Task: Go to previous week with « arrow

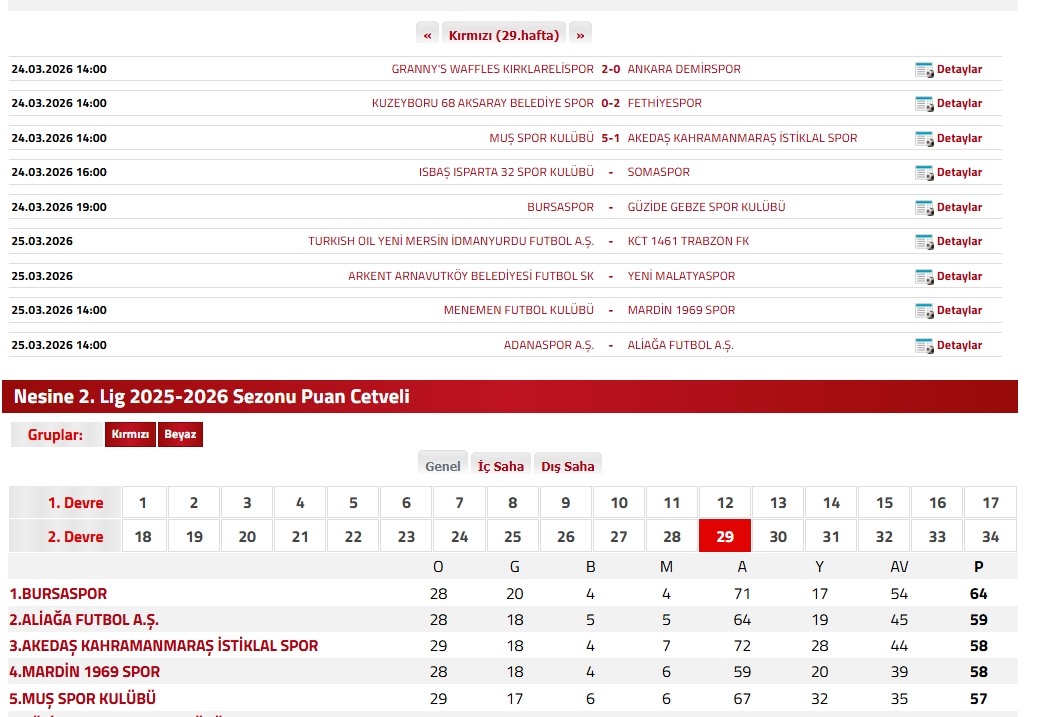Action: 428,35
